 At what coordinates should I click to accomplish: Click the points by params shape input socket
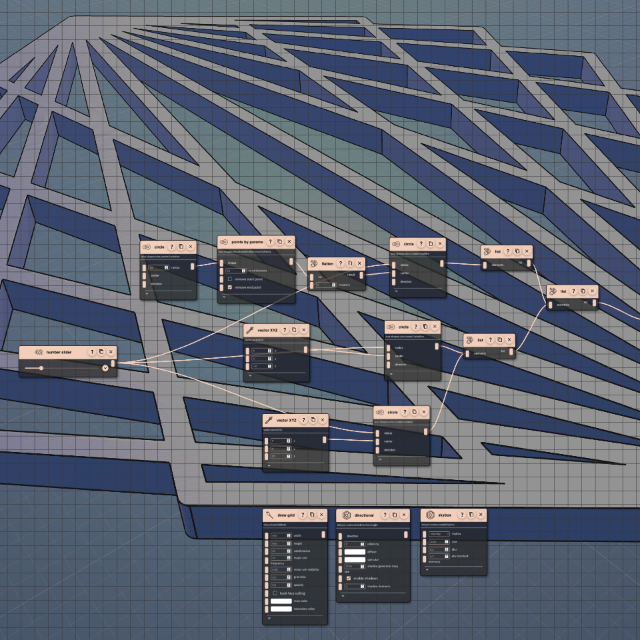click(222, 263)
